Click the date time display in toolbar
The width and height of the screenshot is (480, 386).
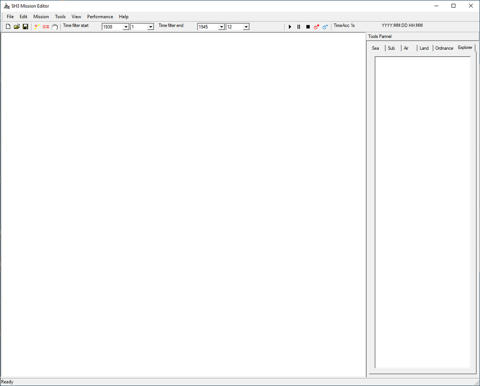coord(402,25)
